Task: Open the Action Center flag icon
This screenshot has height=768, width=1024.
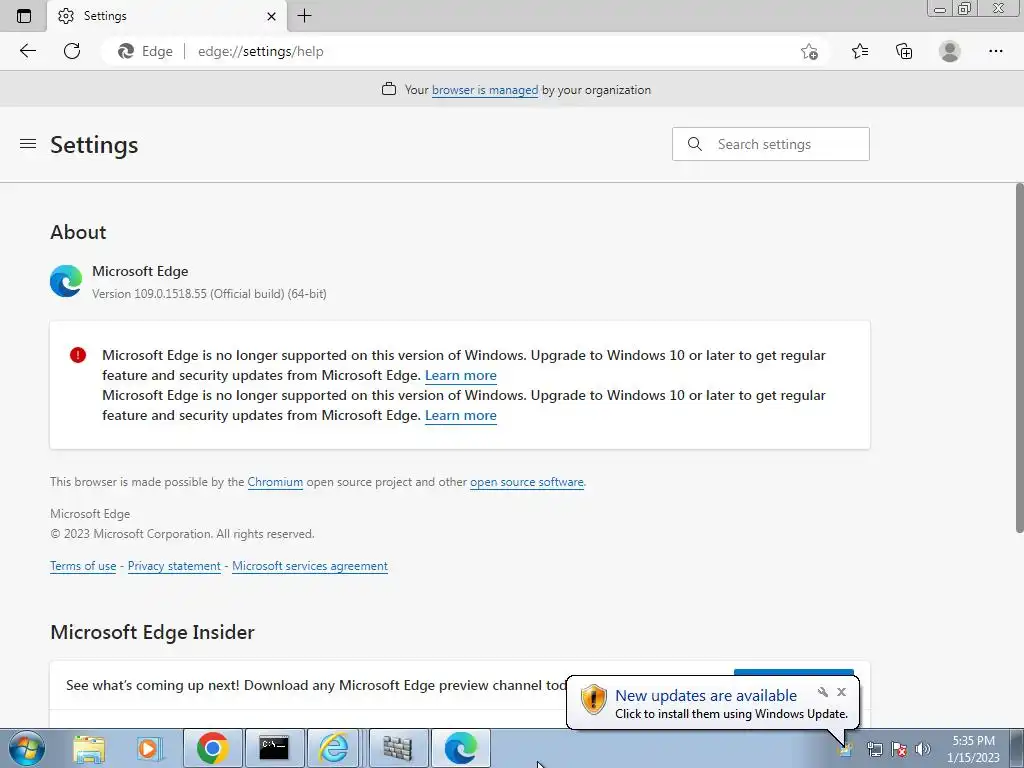Action: tap(899, 749)
